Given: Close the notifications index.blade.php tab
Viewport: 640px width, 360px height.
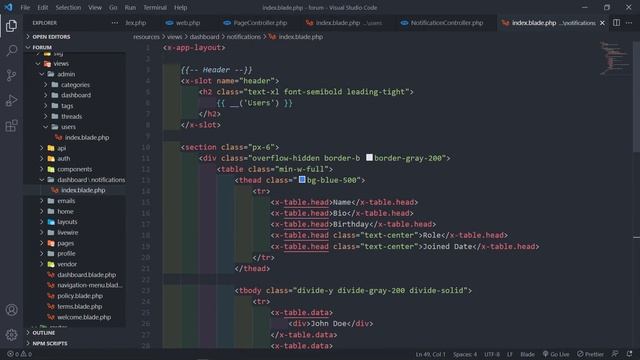Looking at the screenshot, I should (602, 23).
